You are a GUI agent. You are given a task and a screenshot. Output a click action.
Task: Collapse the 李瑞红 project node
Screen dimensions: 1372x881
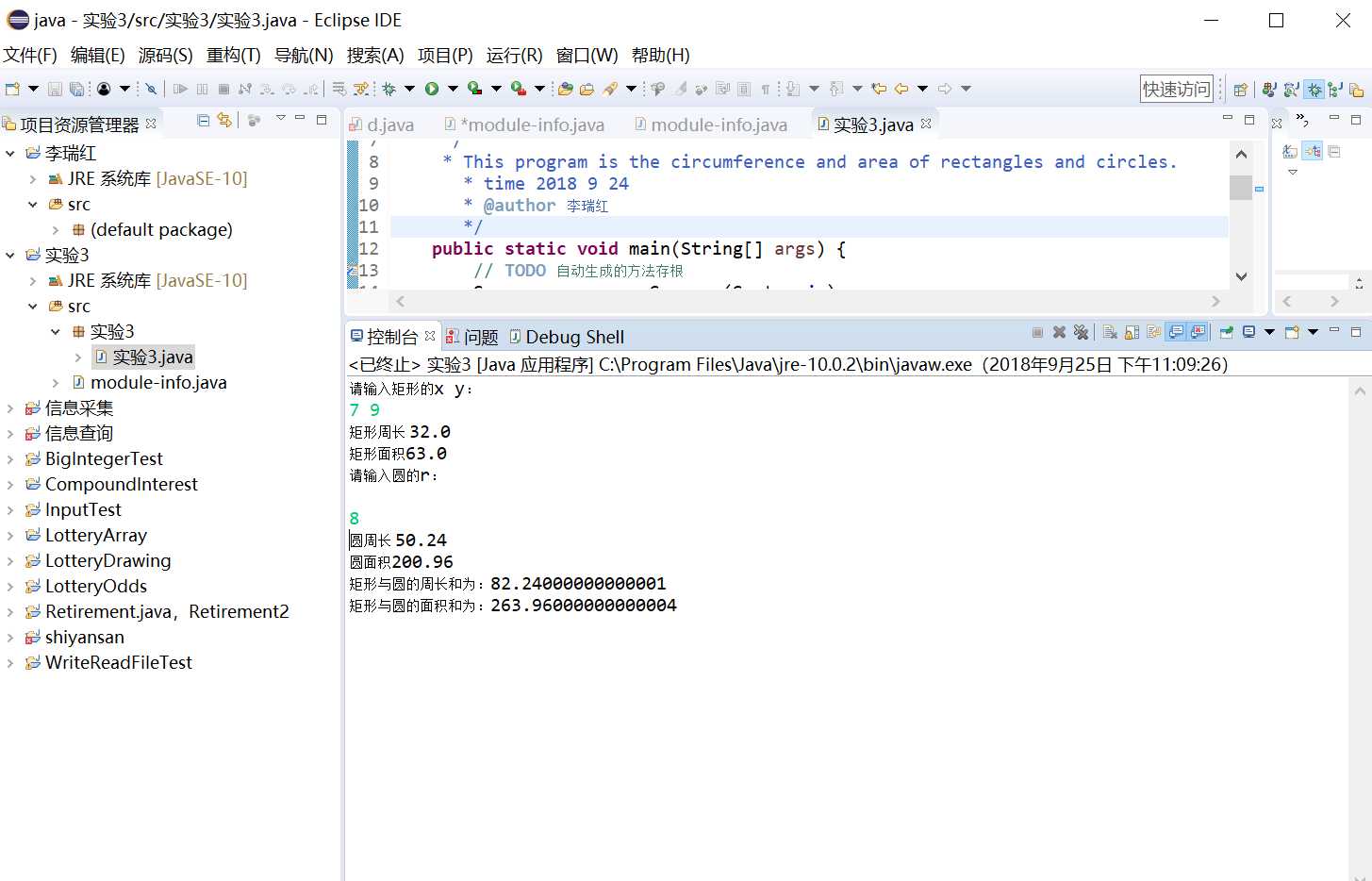pos(10,153)
